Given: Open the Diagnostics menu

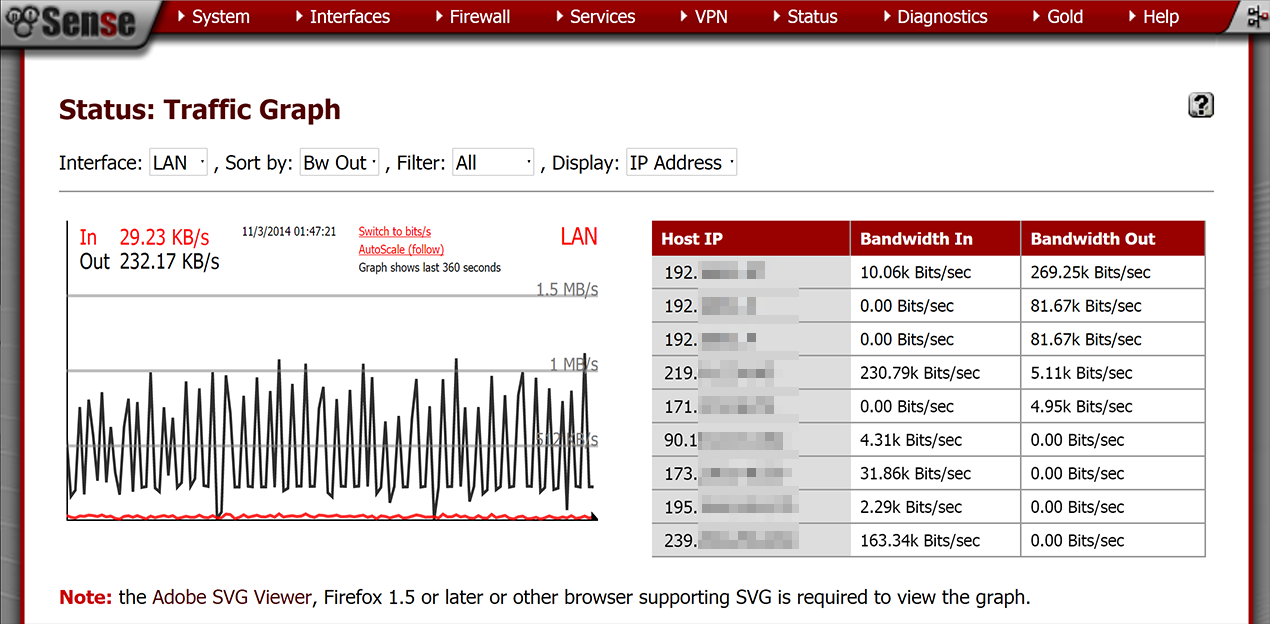Looking at the screenshot, I should (935, 17).
